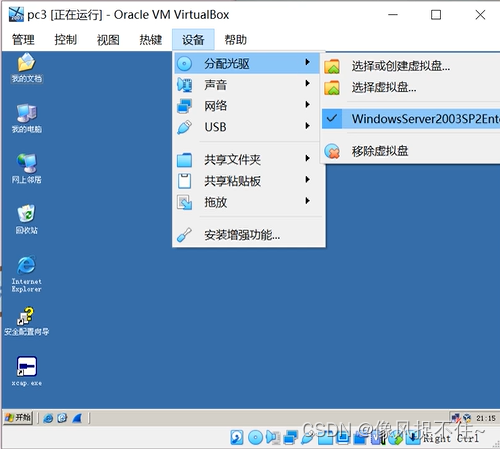
Task: Click the 安装增强功能 wrench icon
Action: click(184, 235)
